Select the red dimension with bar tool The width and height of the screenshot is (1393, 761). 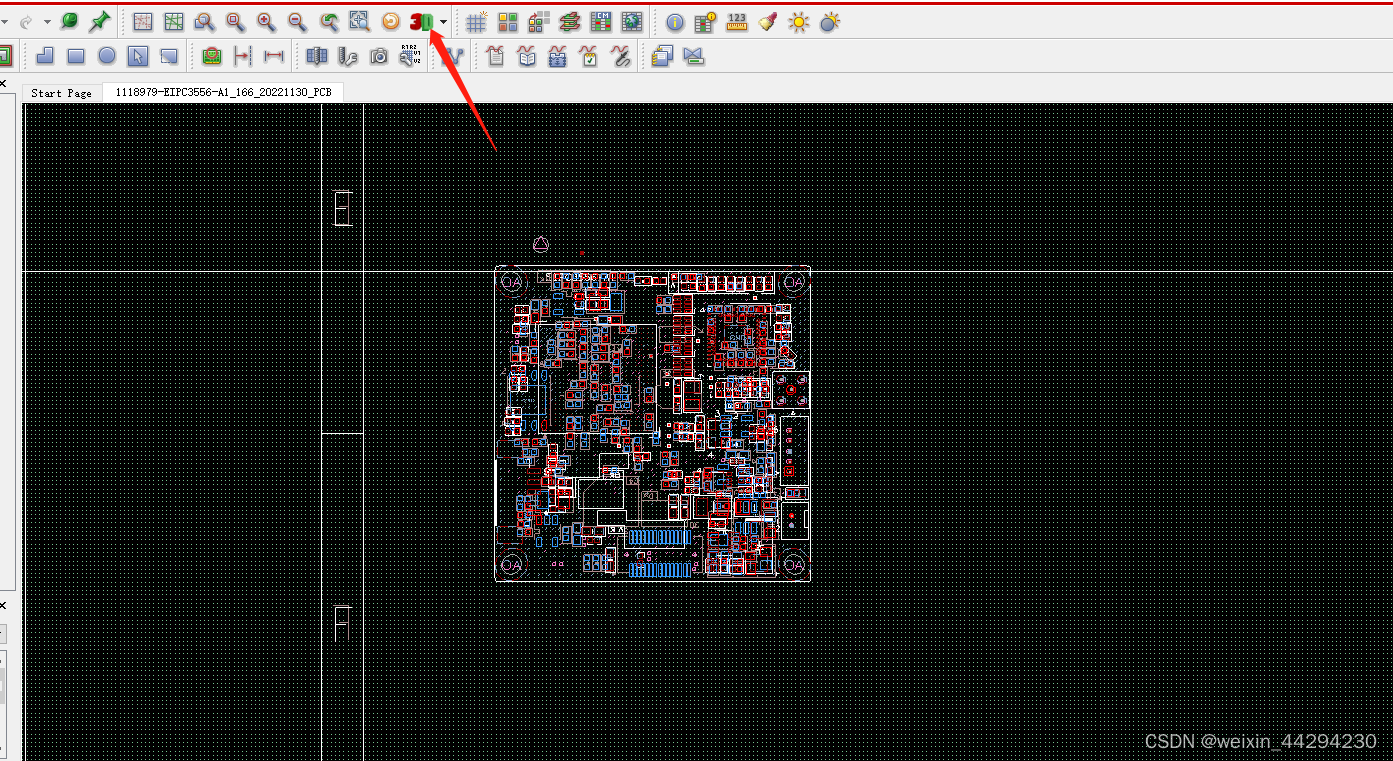pos(242,56)
